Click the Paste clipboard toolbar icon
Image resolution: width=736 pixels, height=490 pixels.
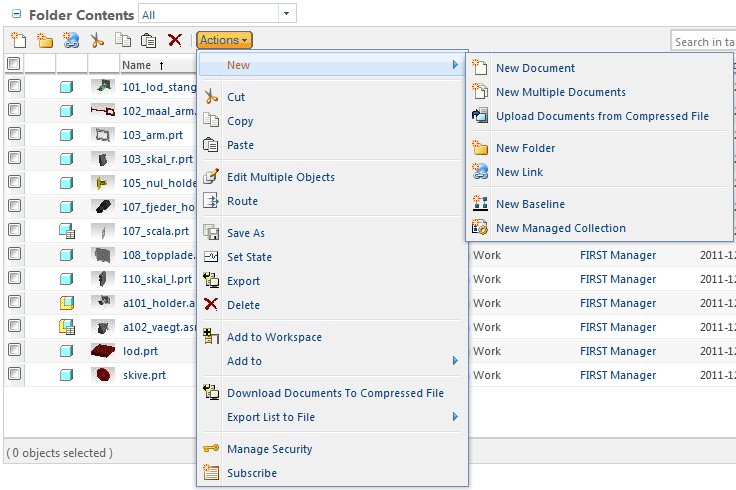pos(149,40)
